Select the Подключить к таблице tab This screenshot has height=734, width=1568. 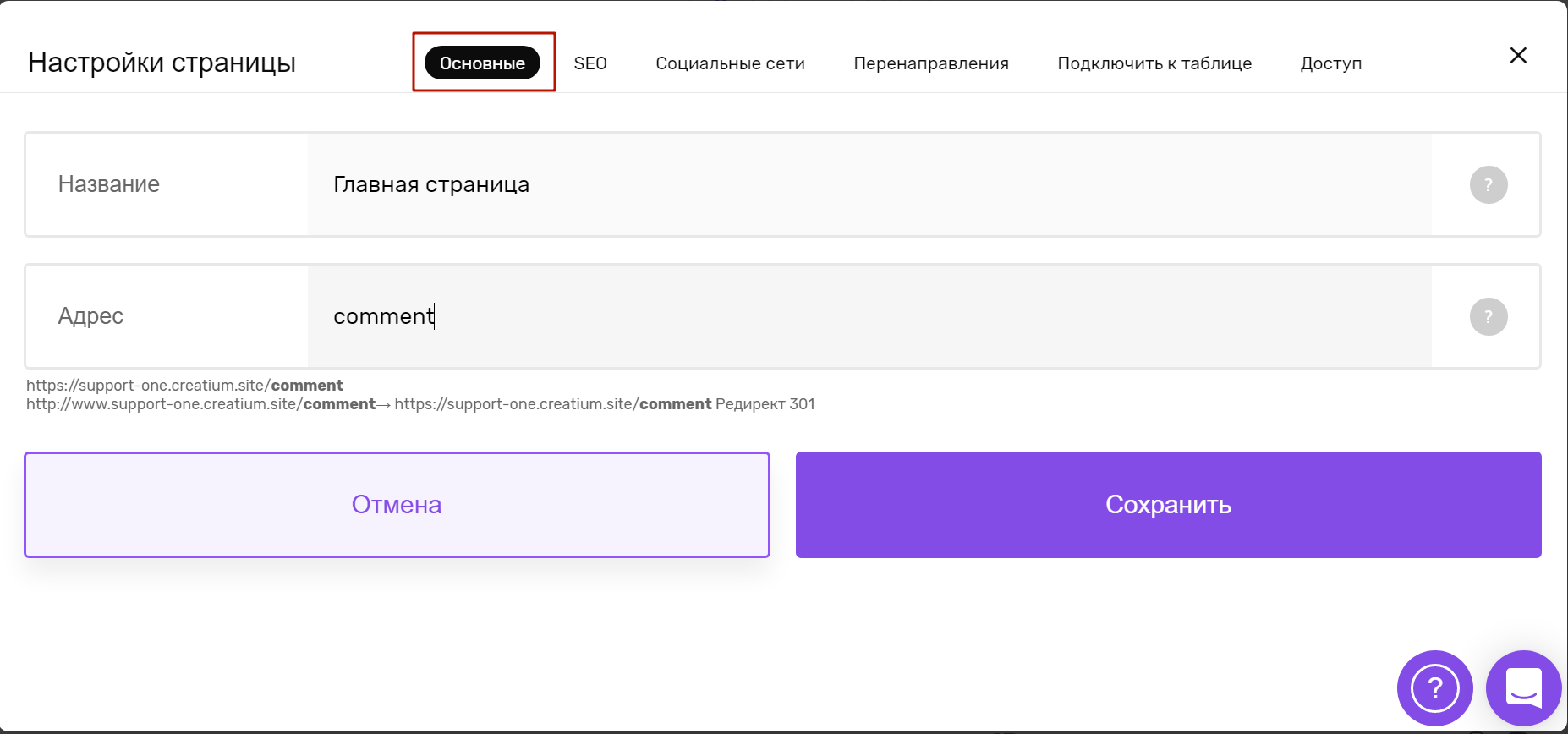pyautogui.click(x=1154, y=63)
